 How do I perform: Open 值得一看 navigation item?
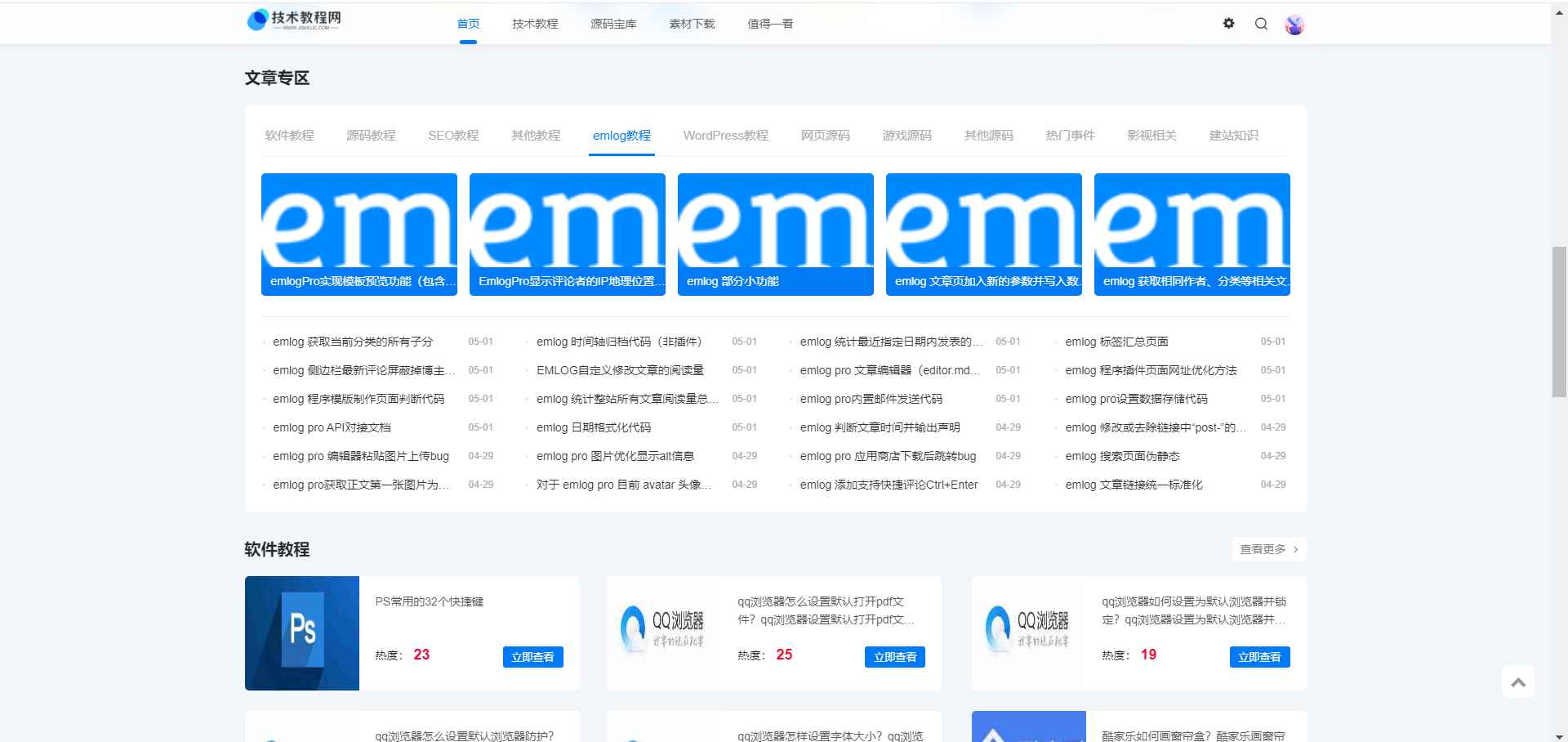pyautogui.click(x=770, y=24)
